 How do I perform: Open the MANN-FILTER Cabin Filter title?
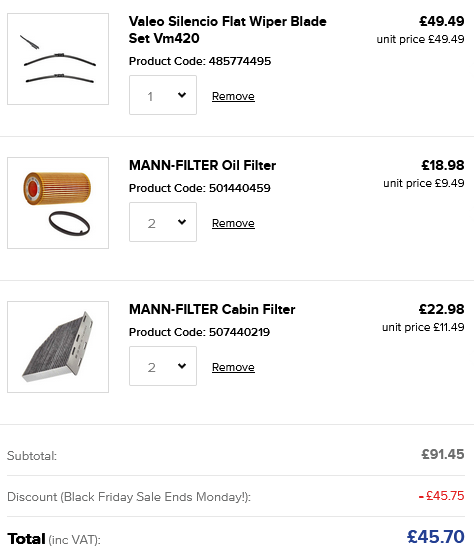212,309
